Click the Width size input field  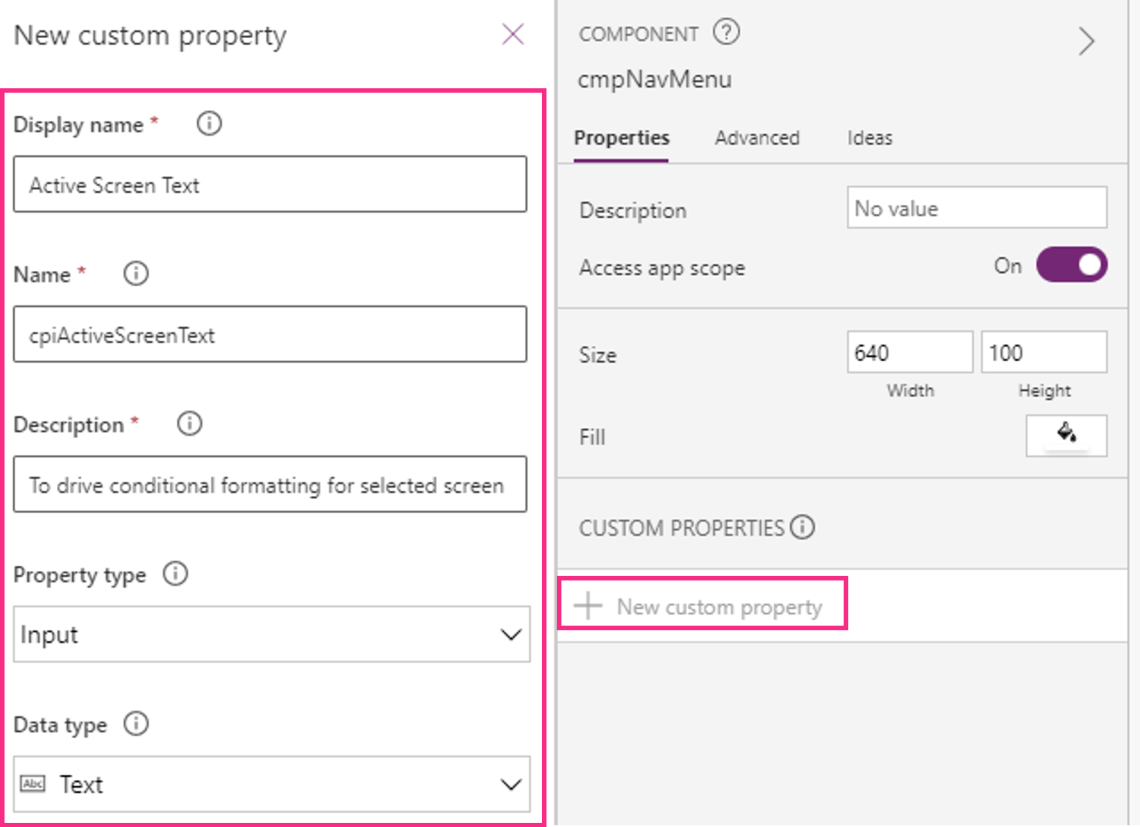tap(909, 353)
